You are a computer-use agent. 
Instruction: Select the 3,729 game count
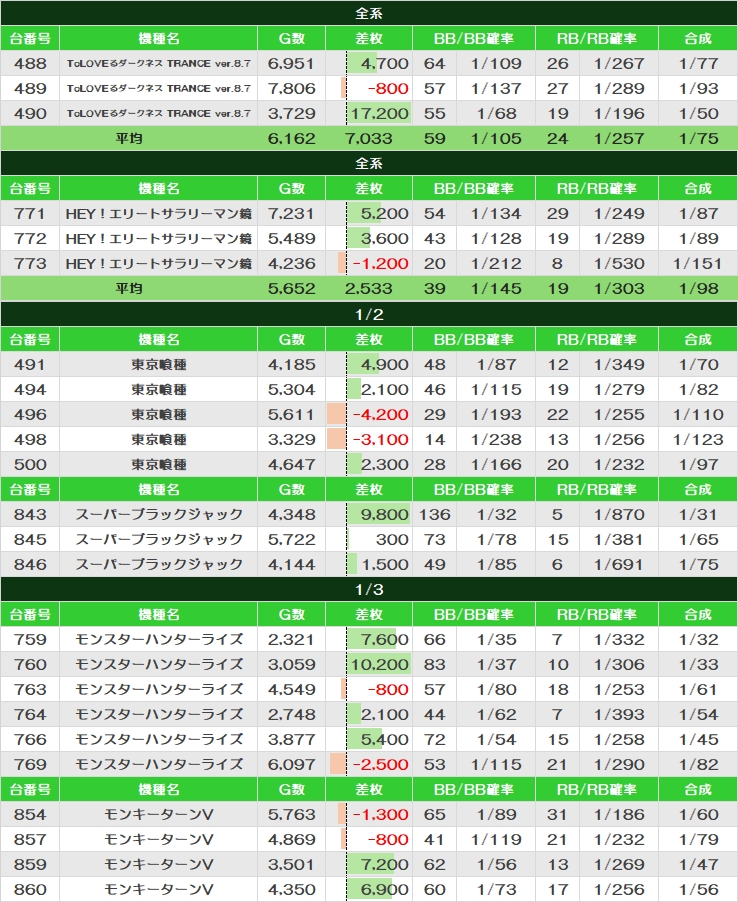click(291, 113)
